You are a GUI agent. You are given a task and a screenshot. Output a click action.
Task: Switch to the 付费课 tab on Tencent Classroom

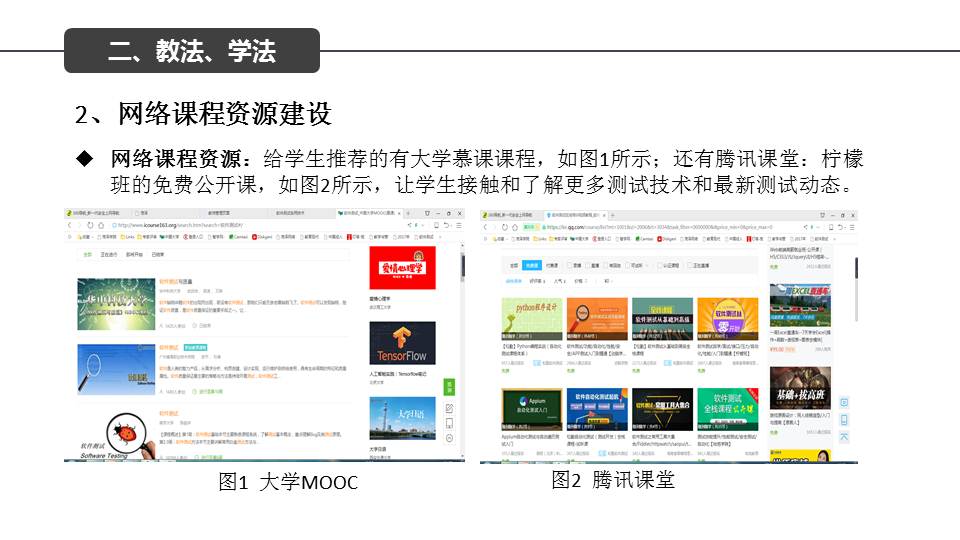point(553,265)
